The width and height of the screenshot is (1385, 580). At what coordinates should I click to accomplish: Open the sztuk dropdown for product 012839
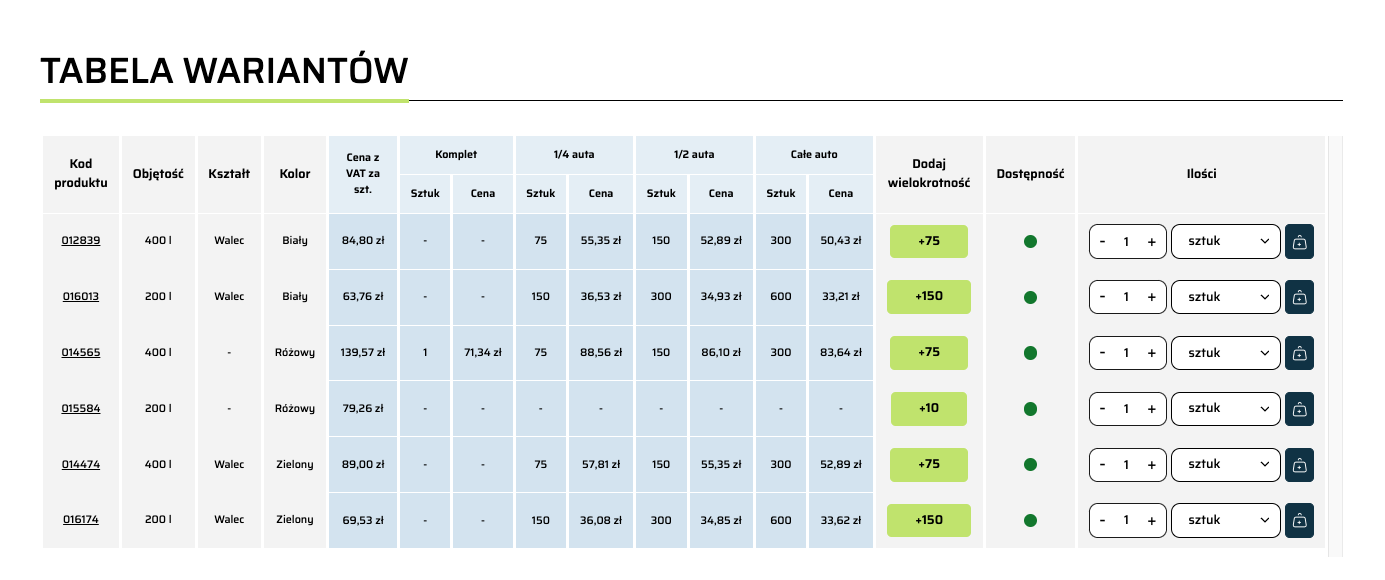click(x=1226, y=241)
